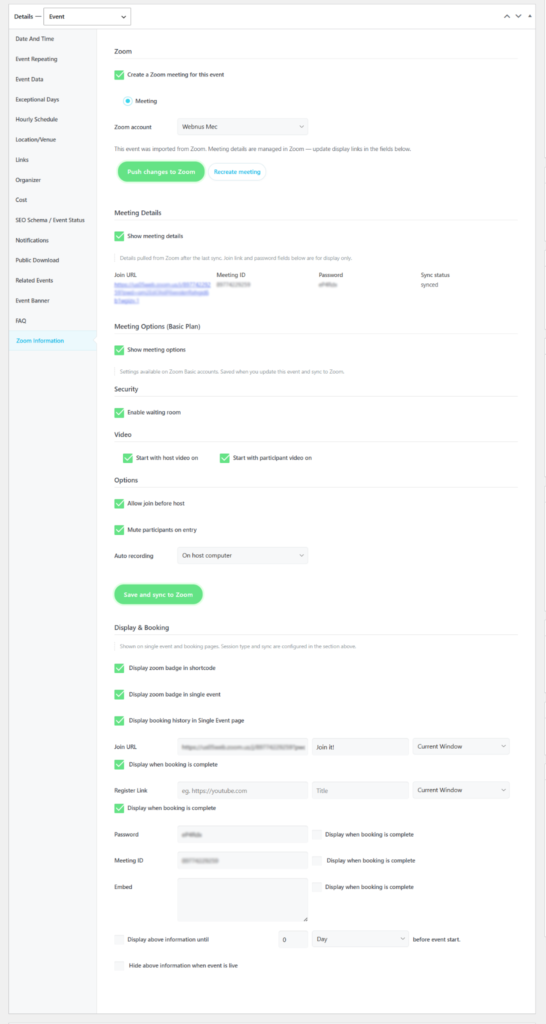This screenshot has height=1024, width=546.
Task: Open the Auto recording dropdown
Action: pyautogui.click(x=242, y=556)
